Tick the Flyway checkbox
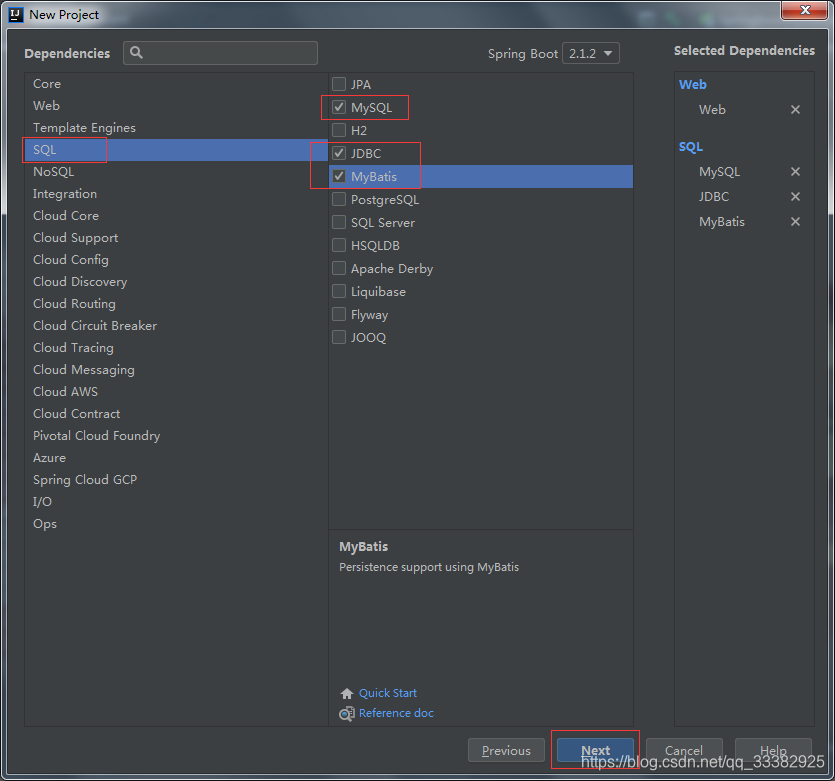Viewport: 835px width, 781px height. pyautogui.click(x=339, y=314)
